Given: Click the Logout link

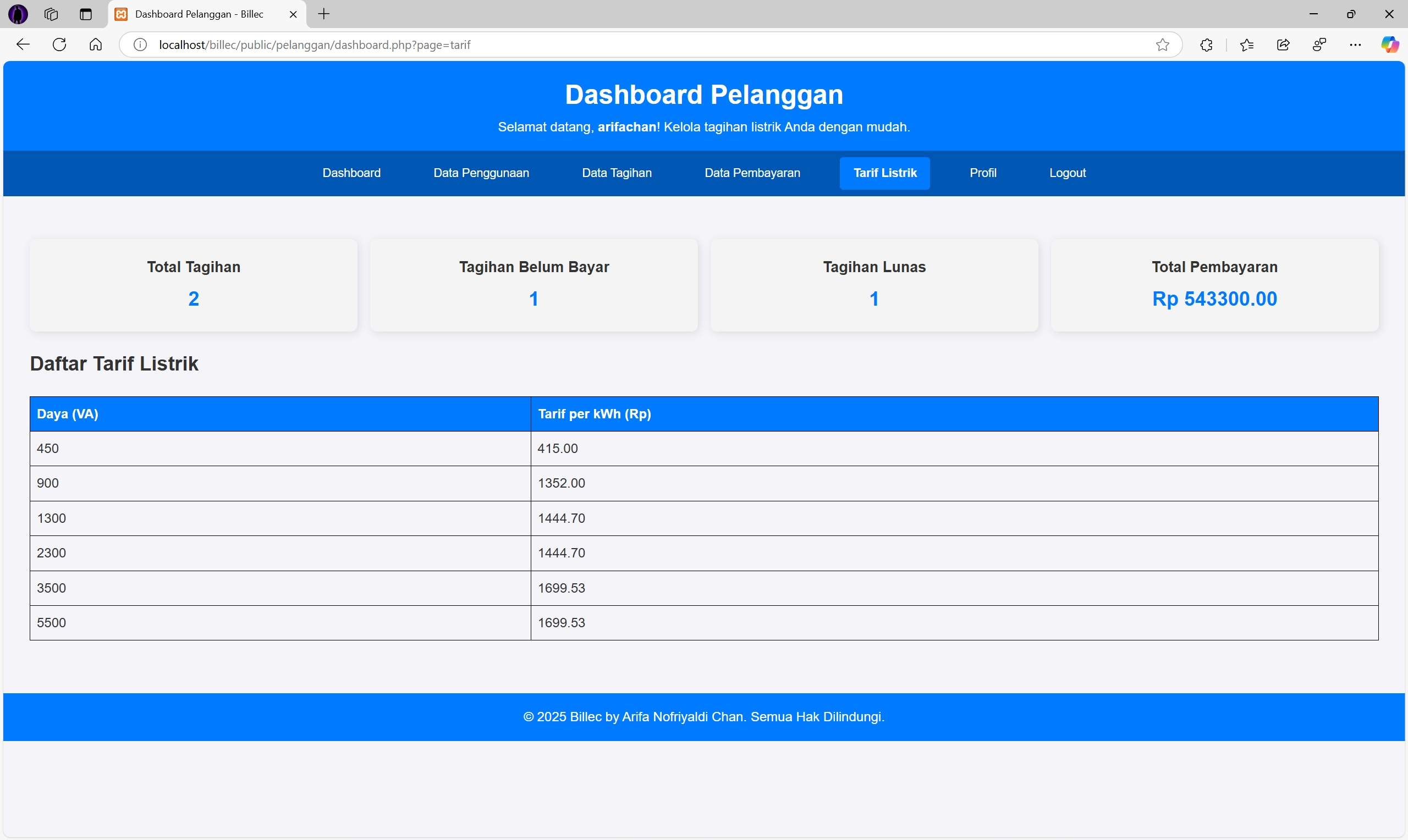Looking at the screenshot, I should tap(1067, 173).
